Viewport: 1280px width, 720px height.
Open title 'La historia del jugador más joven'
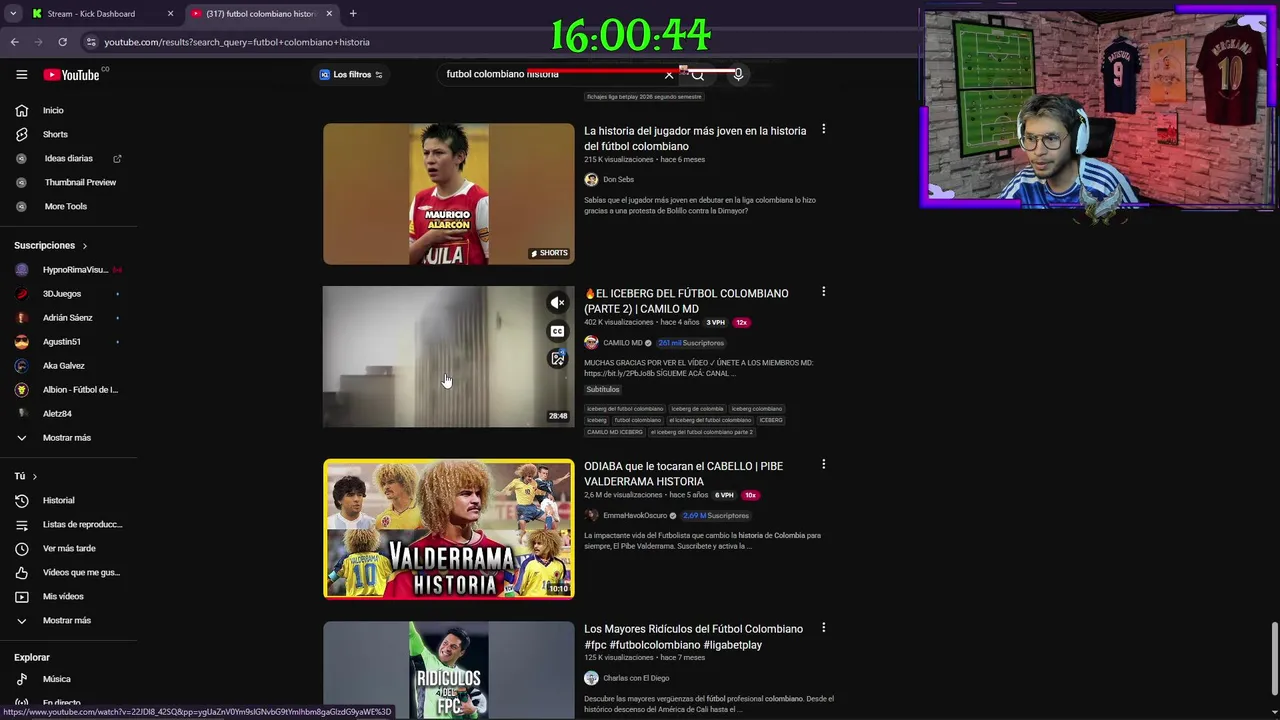click(x=695, y=138)
